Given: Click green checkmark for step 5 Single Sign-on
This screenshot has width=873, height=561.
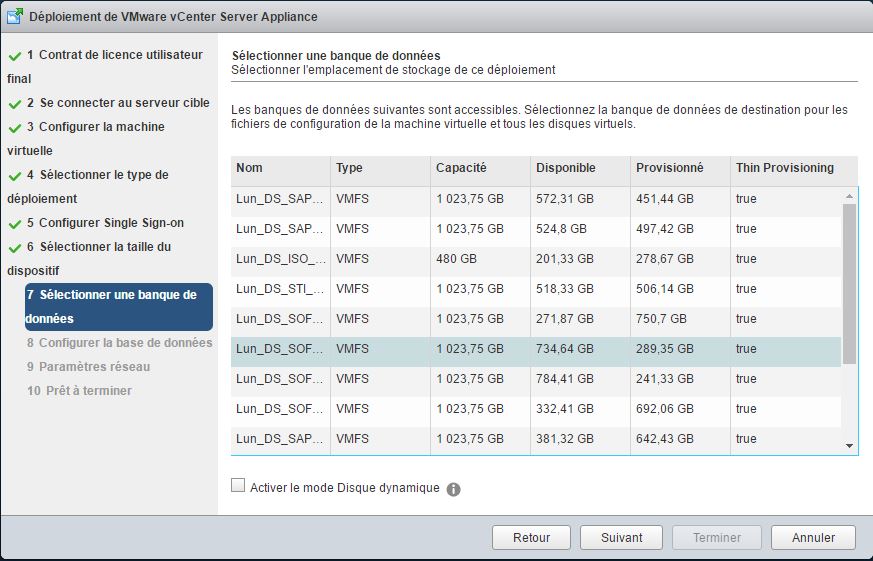Looking at the screenshot, I should coord(15,224).
